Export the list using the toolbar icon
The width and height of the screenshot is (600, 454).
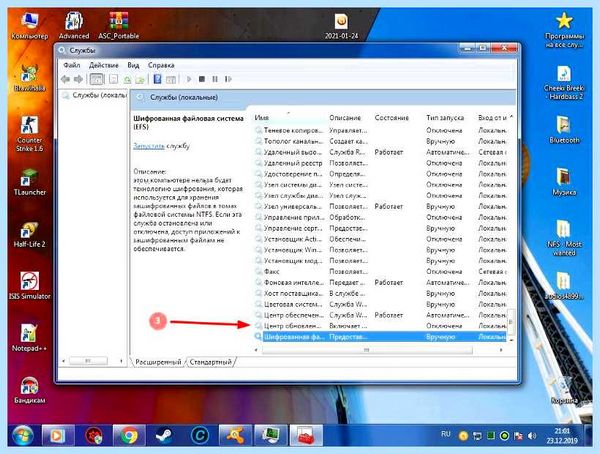(x=140, y=80)
